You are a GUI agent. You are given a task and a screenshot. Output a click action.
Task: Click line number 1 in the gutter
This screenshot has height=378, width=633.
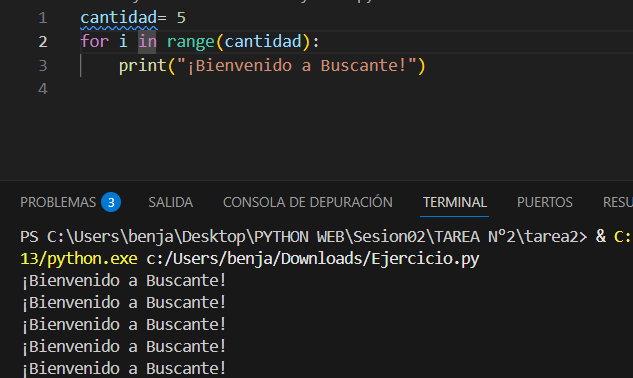point(43,18)
